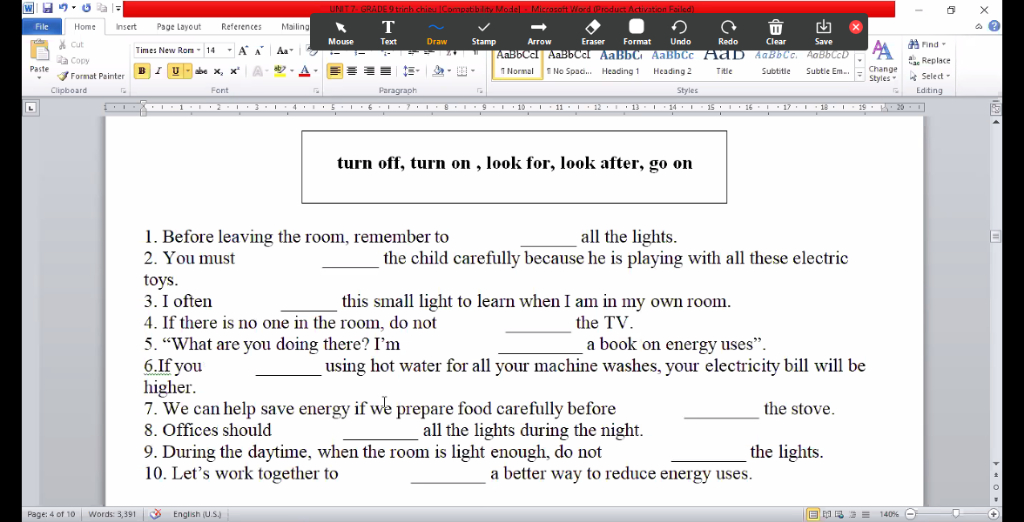
Task: Click the Paste clipboard icon
Action: [39, 51]
